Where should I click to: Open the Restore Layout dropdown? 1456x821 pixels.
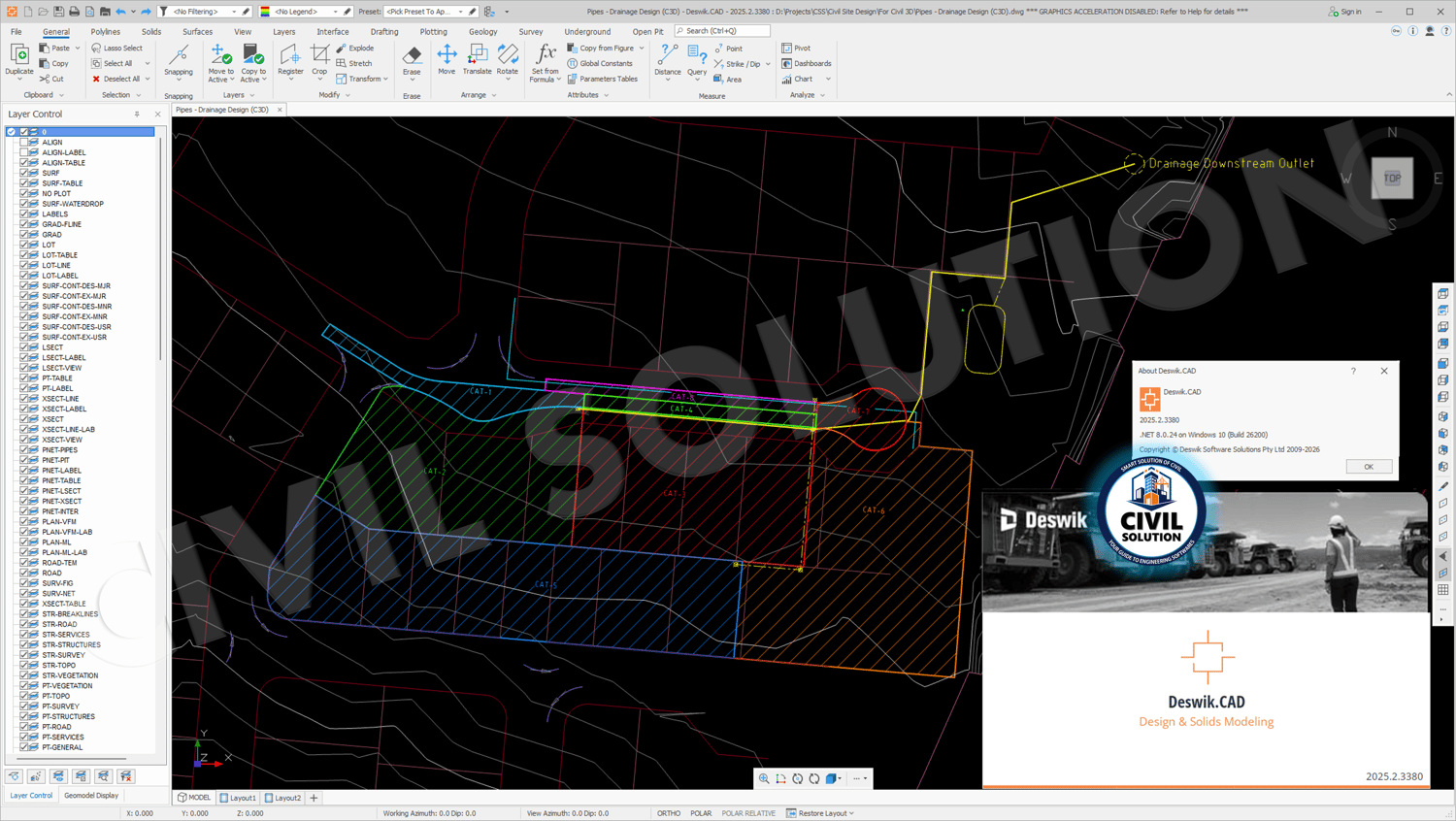821,813
